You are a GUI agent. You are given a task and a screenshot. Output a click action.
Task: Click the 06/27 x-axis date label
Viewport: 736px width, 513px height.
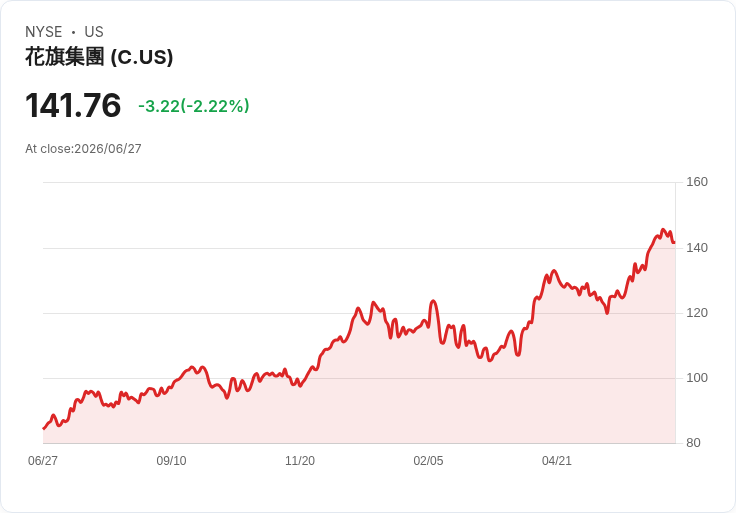point(43,461)
